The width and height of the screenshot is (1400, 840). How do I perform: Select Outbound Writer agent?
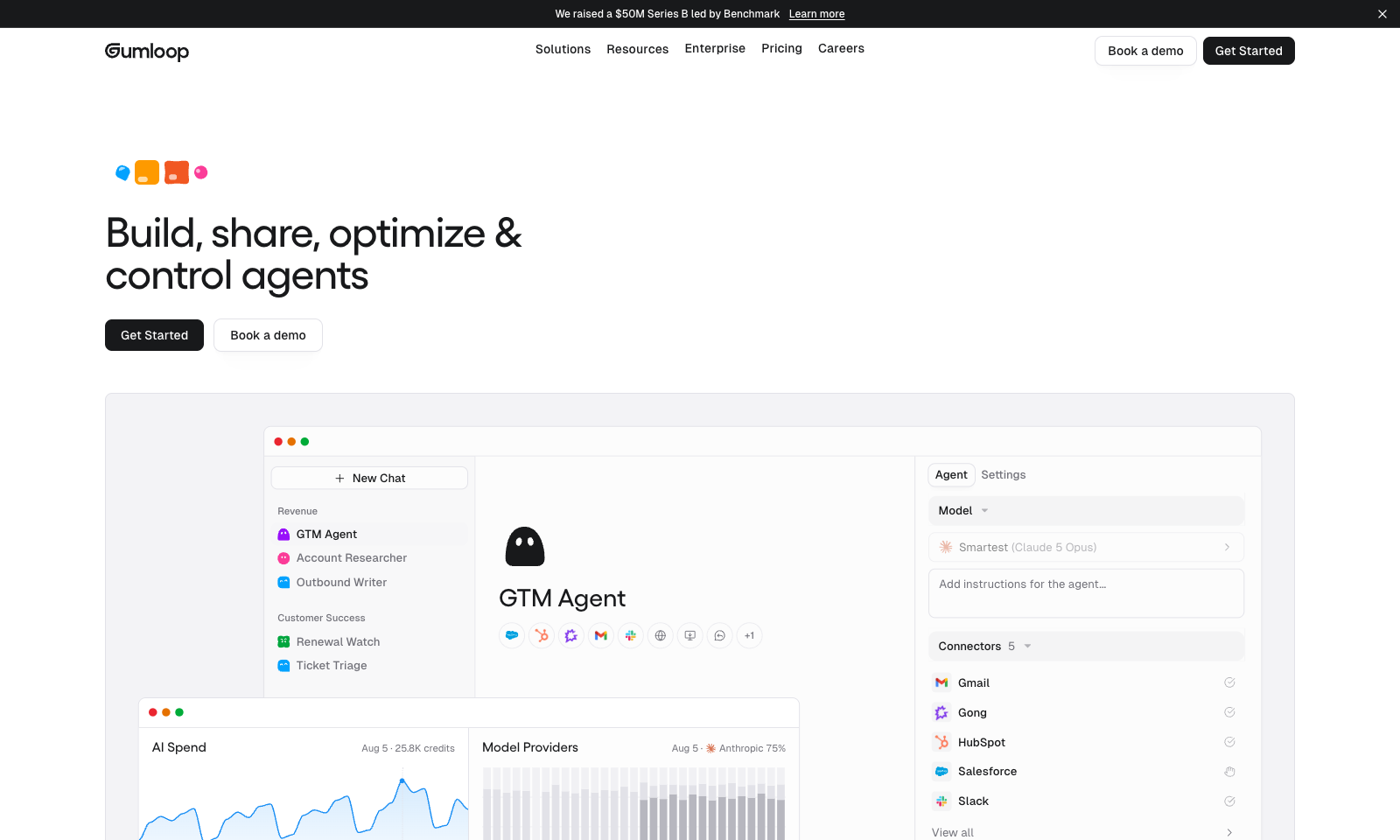[369, 583]
